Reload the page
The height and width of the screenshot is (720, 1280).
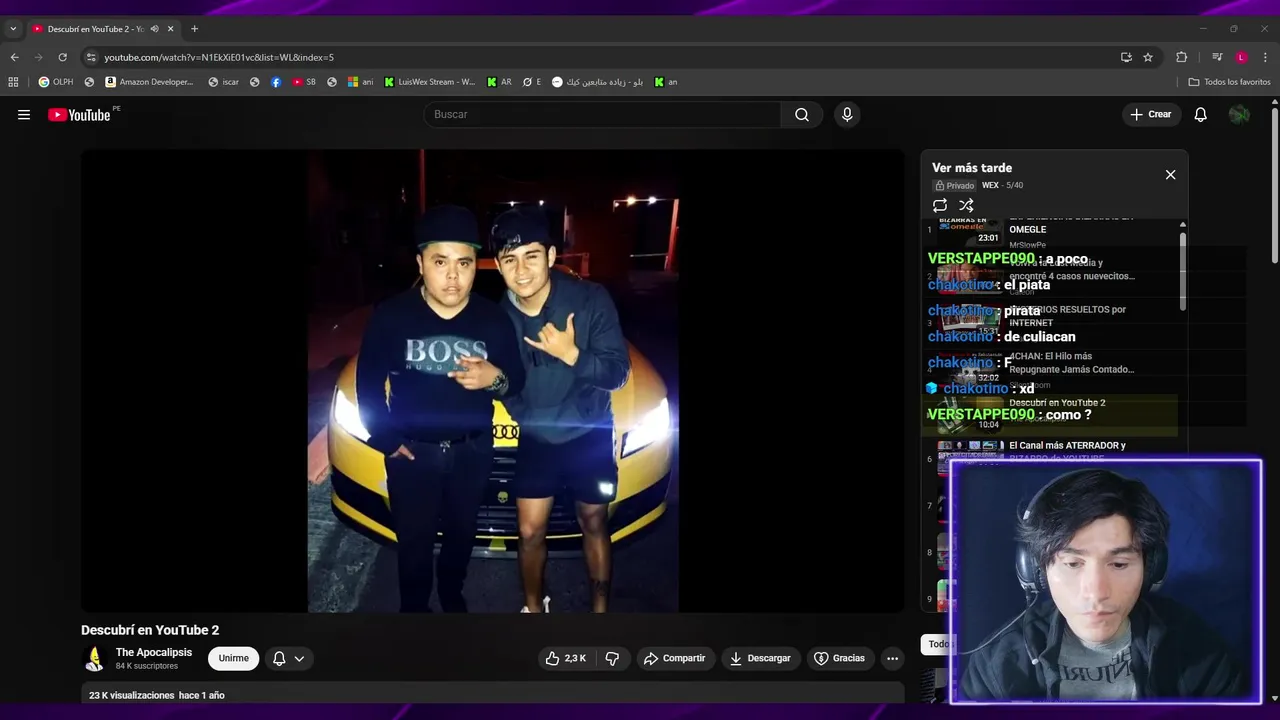click(62, 57)
